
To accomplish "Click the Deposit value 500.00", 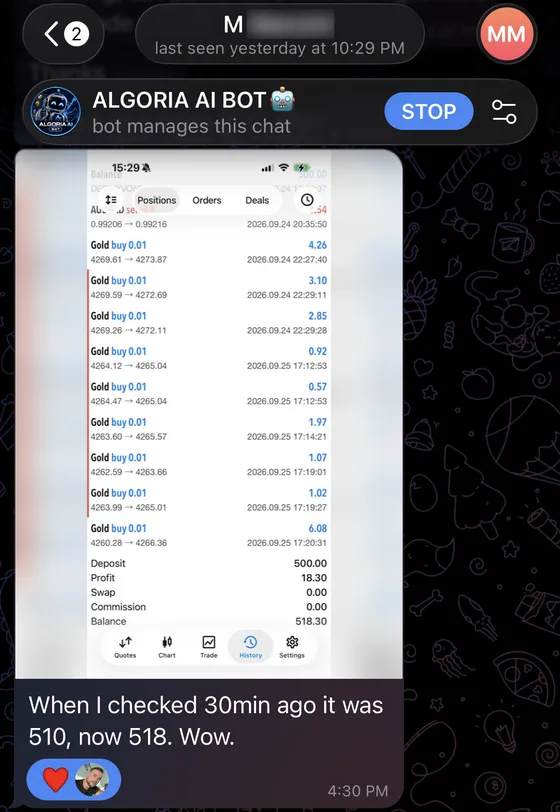I will [310, 563].
